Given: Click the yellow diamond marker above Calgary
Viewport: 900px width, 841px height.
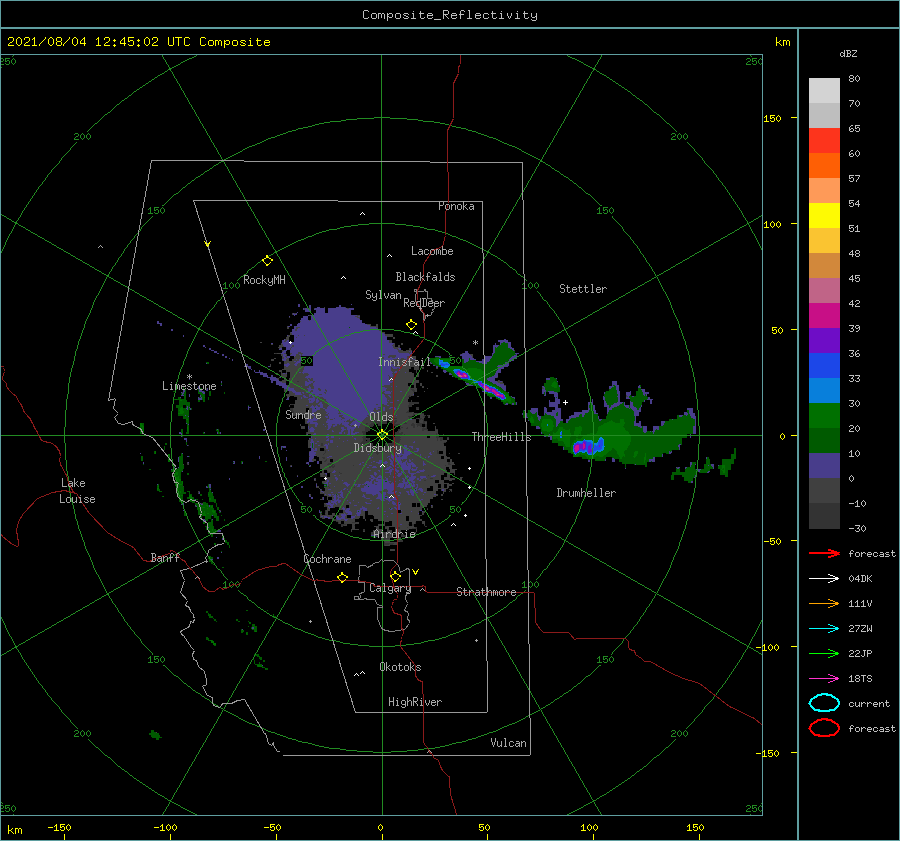Looking at the screenshot, I should tap(395, 576).
